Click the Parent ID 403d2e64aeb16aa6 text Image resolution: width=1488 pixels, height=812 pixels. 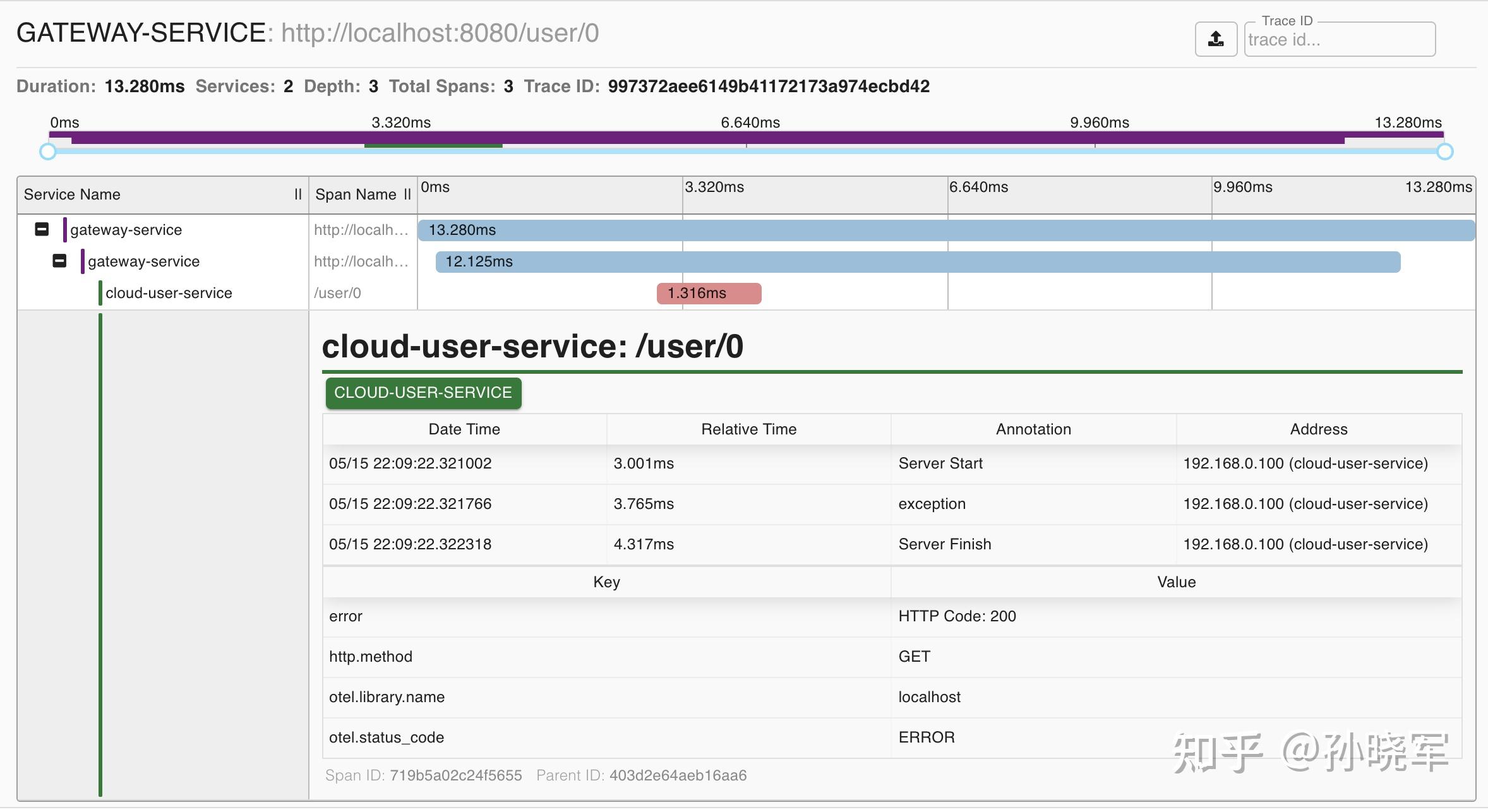click(642, 775)
